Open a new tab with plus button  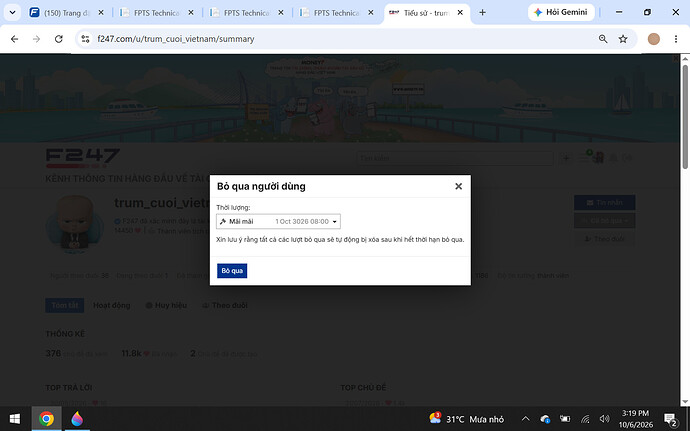(482, 13)
